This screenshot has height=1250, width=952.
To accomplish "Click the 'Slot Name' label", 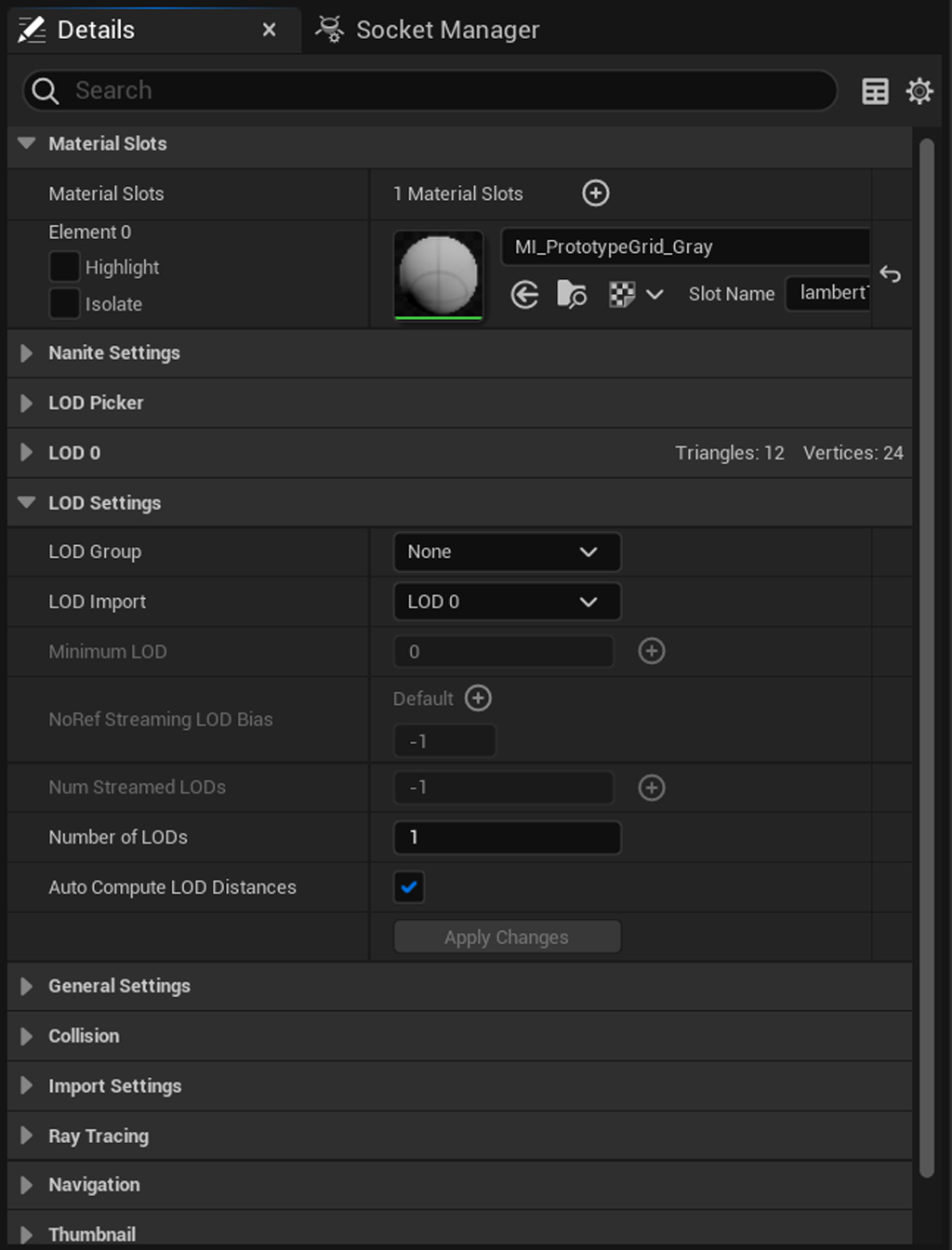I will click(732, 294).
